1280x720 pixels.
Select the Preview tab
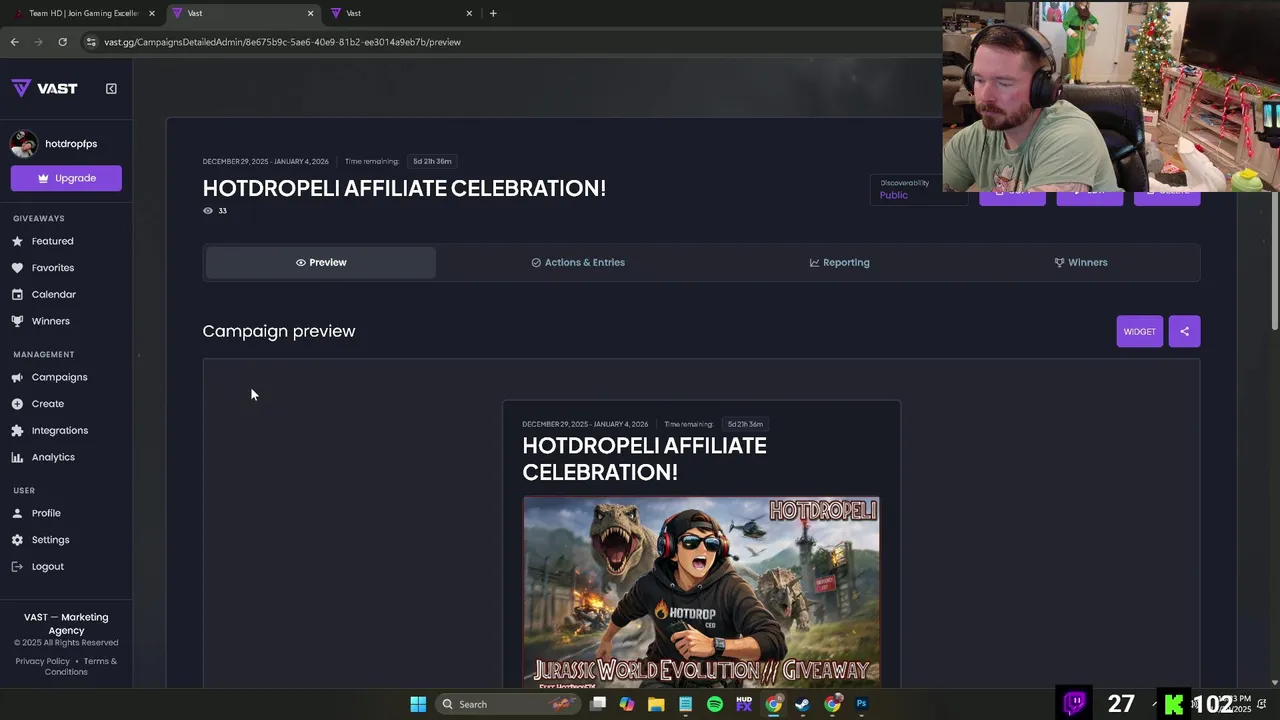pos(321,262)
